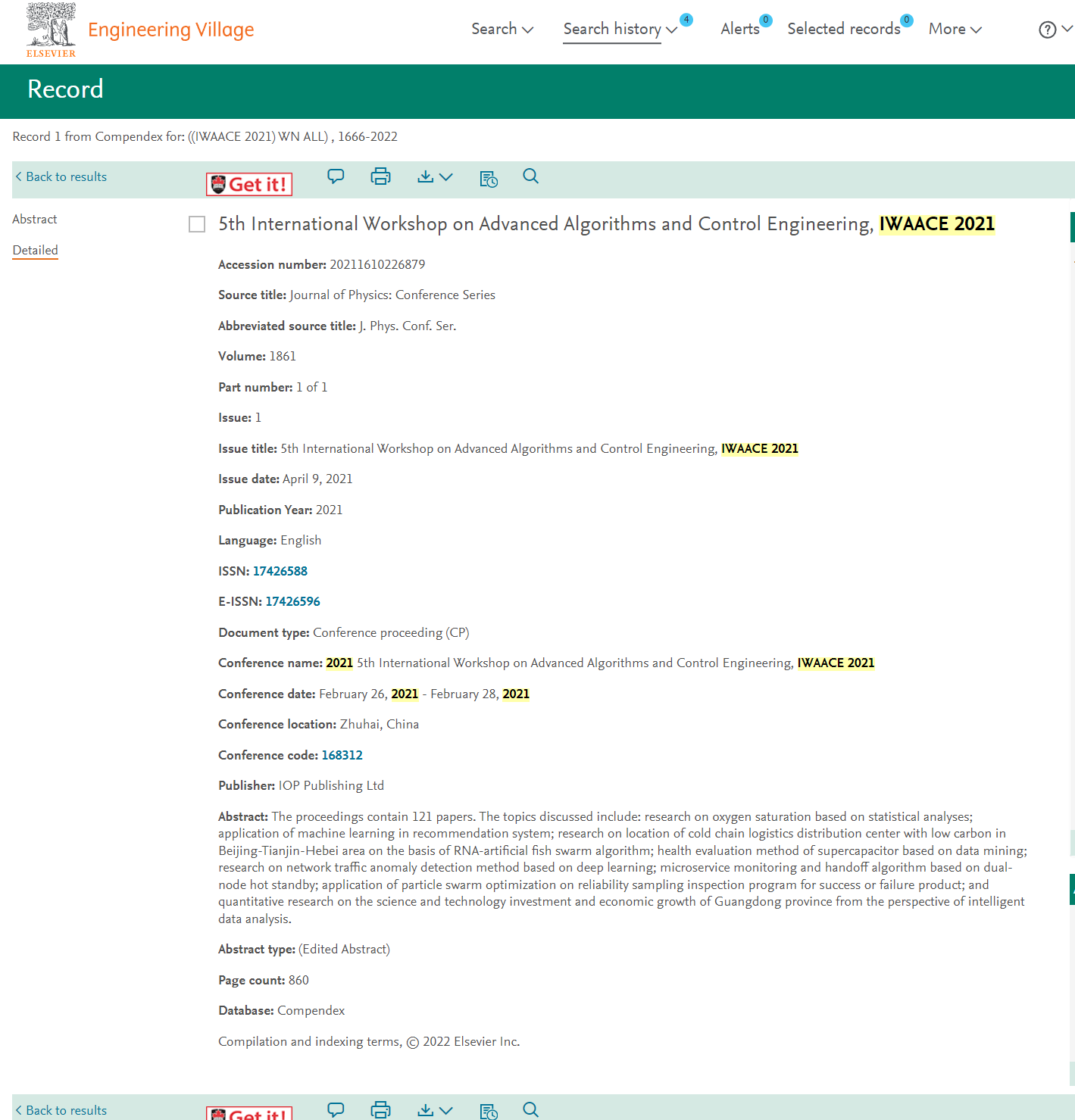This screenshot has height=1120, width=1075.
Task: Click the bottom magnifier search icon
Action: 530,1109
